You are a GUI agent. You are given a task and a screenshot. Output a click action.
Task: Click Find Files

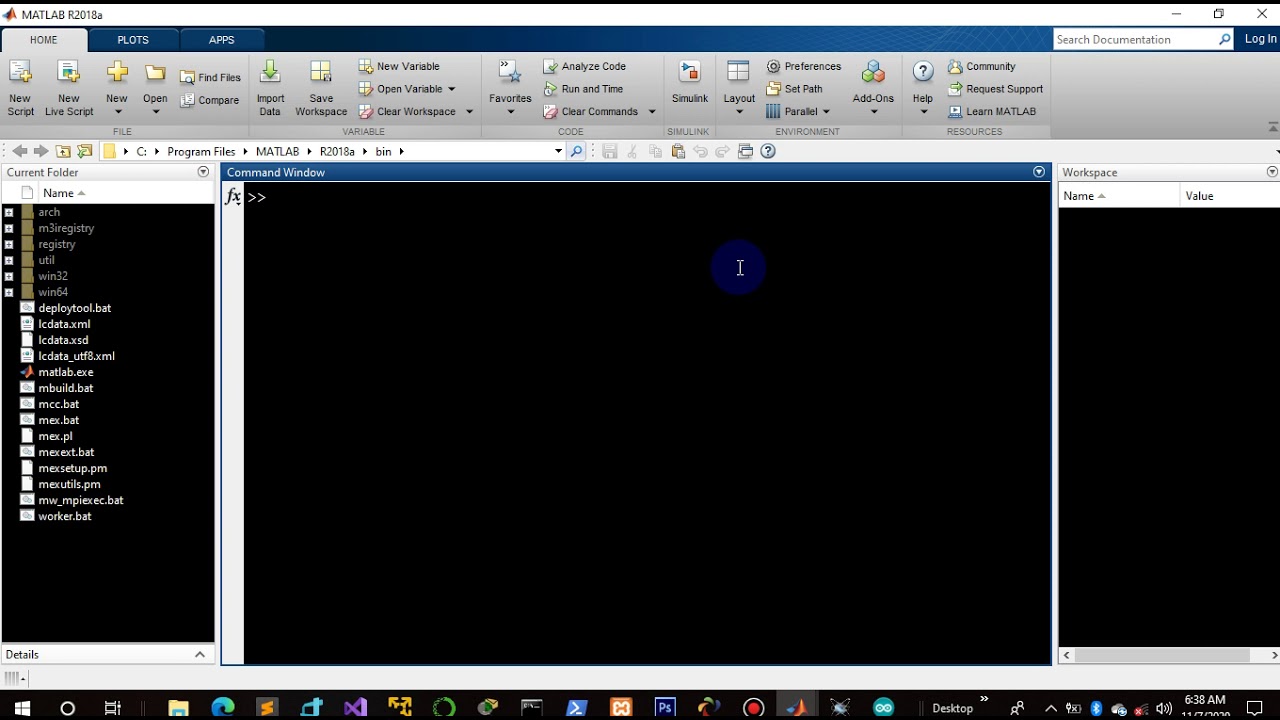(x=210, y=77)
